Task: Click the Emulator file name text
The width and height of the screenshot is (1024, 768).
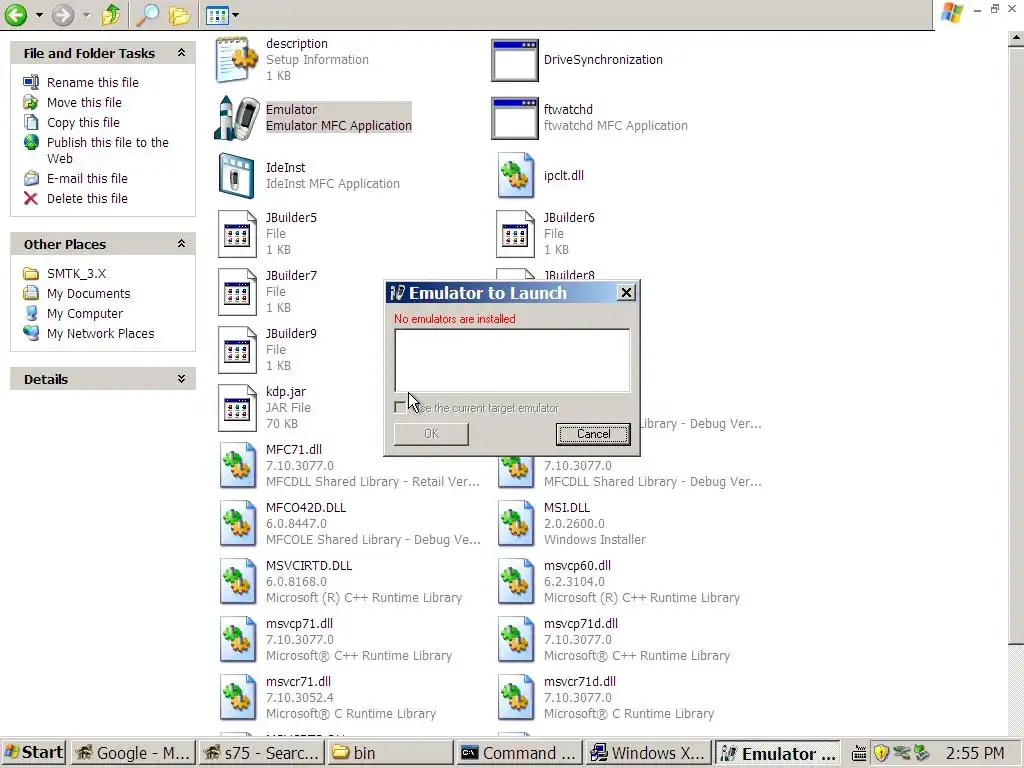Action: point(291,110)
